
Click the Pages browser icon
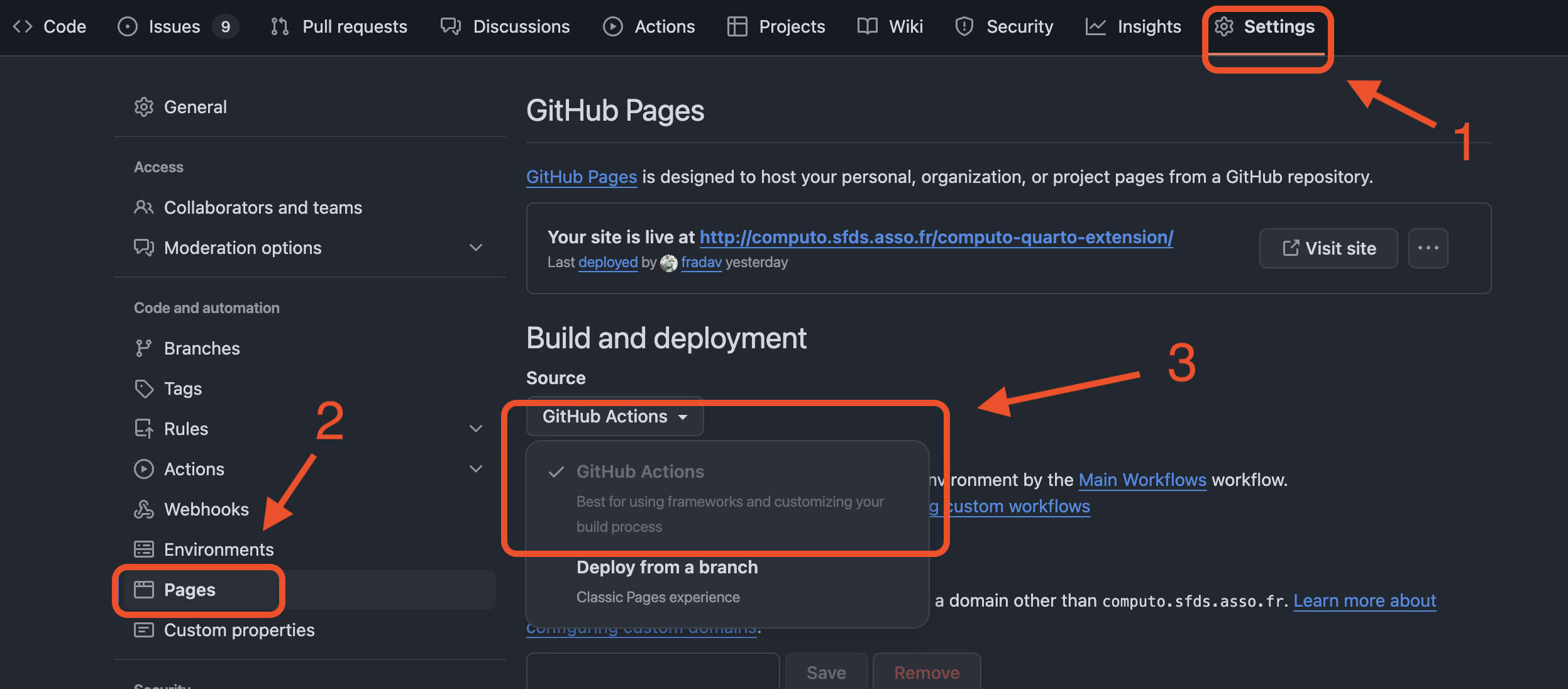click(144, 590)
